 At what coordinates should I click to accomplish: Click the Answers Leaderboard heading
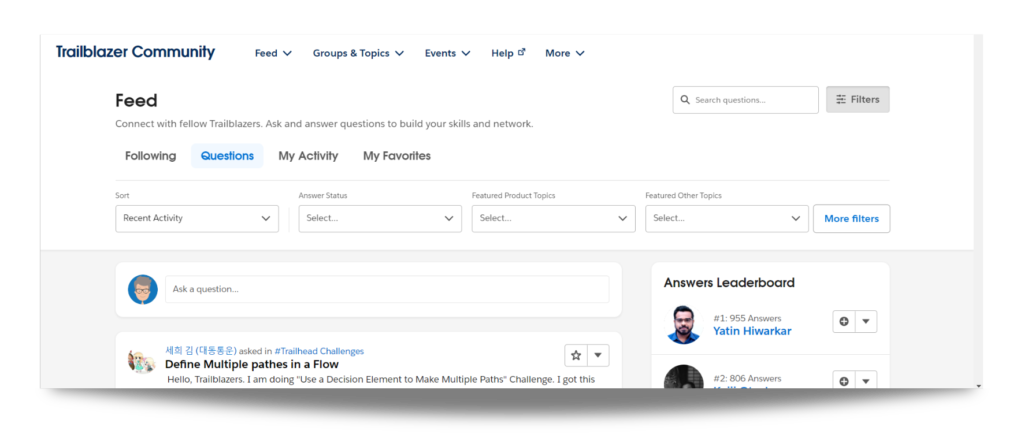[x=729, y=283]
